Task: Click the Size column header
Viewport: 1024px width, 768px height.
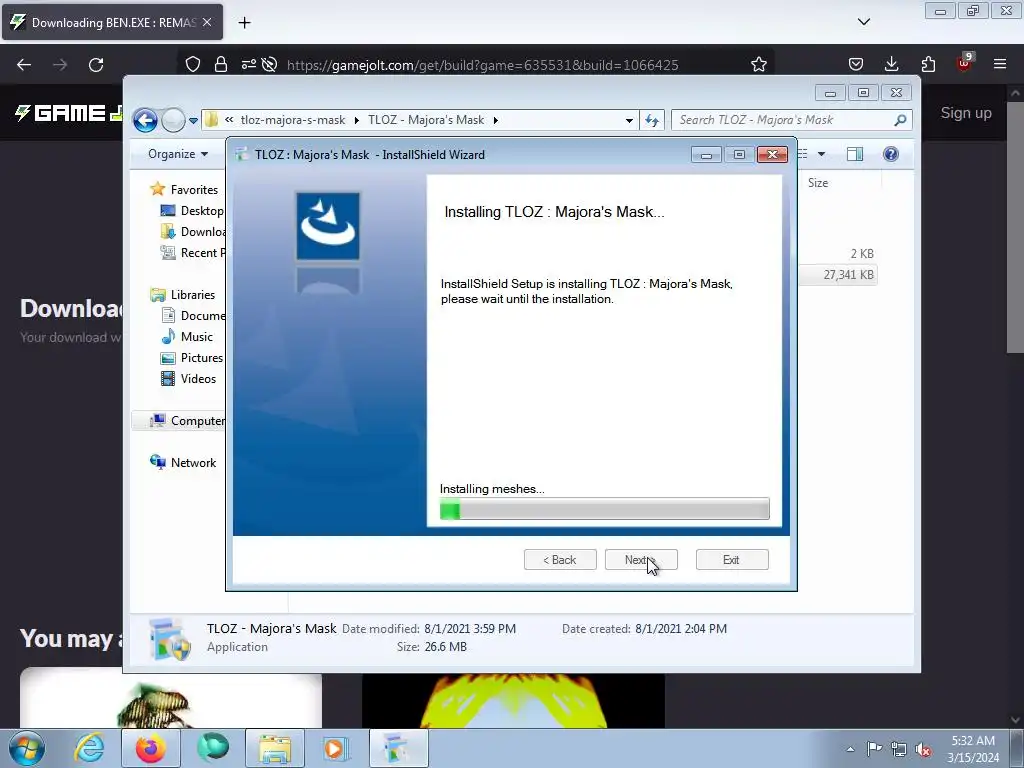Action: click(818, 183)
